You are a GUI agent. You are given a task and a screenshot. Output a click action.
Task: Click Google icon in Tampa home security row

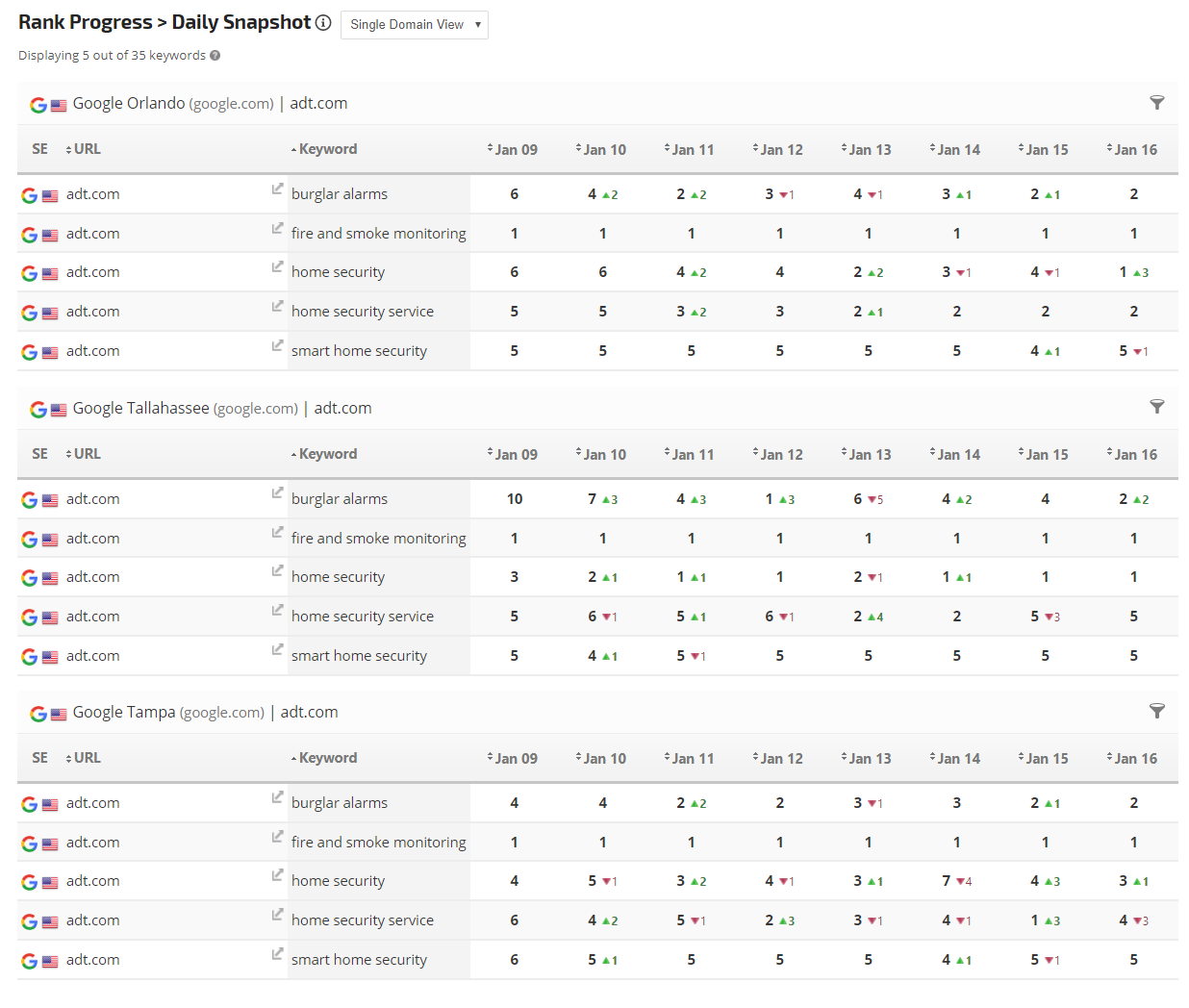[30, 882]
